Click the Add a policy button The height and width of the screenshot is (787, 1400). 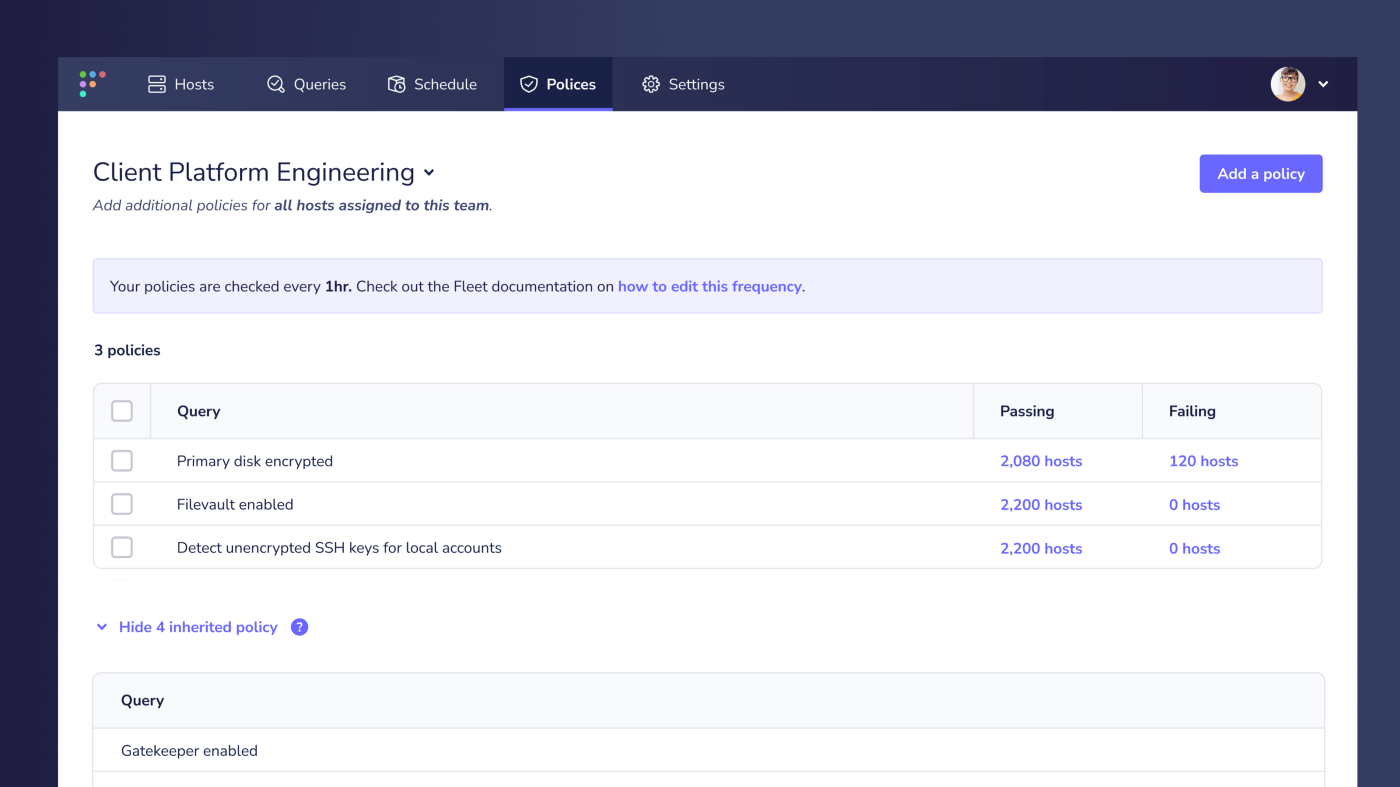[1261, 173]
